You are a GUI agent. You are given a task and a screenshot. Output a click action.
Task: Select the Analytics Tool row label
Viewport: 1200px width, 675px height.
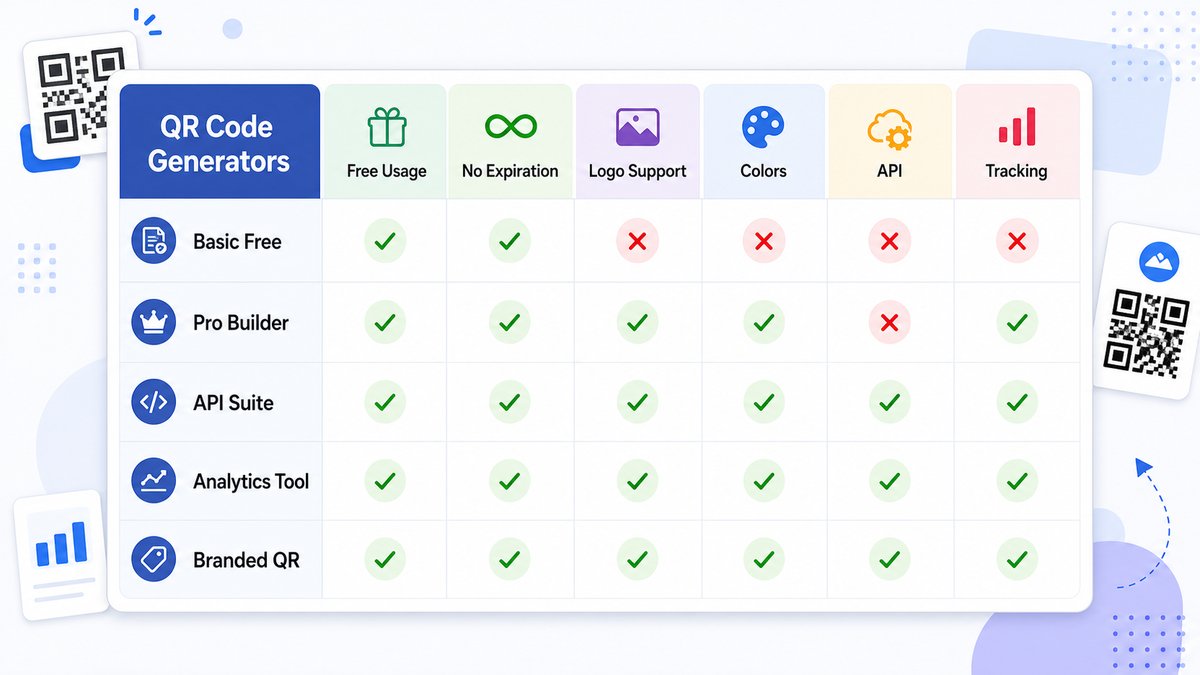[x=251, y=482]
